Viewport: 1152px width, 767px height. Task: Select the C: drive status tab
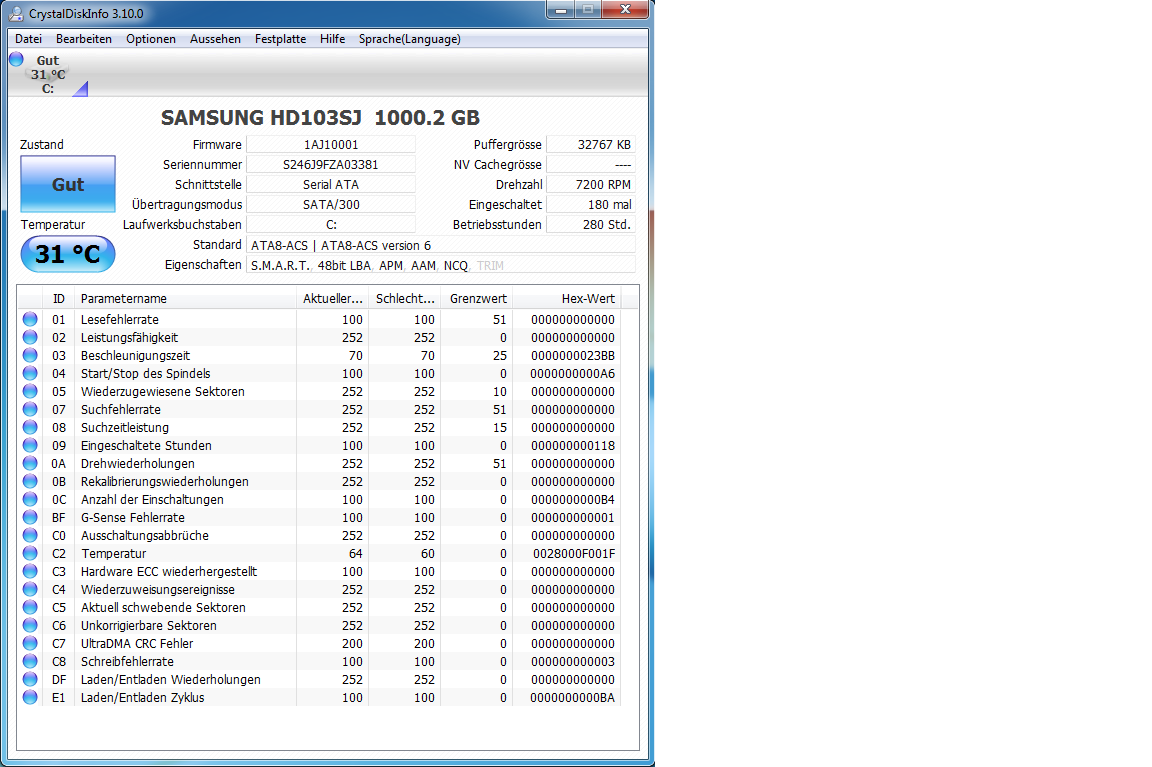(x=48, y=74)
